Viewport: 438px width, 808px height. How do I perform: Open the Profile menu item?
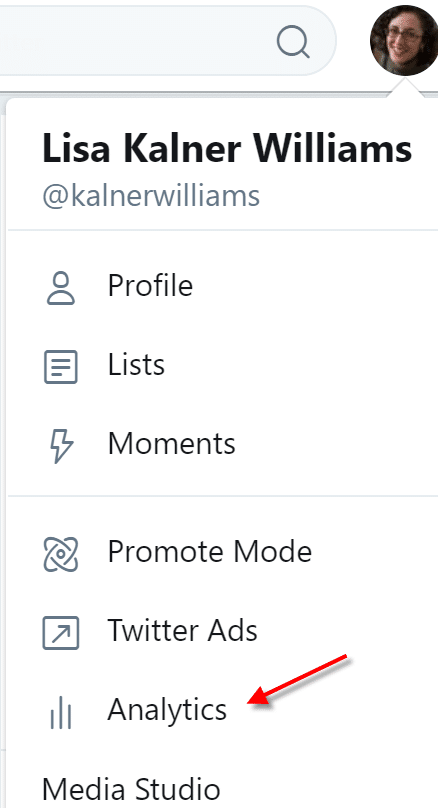(222, 285)
